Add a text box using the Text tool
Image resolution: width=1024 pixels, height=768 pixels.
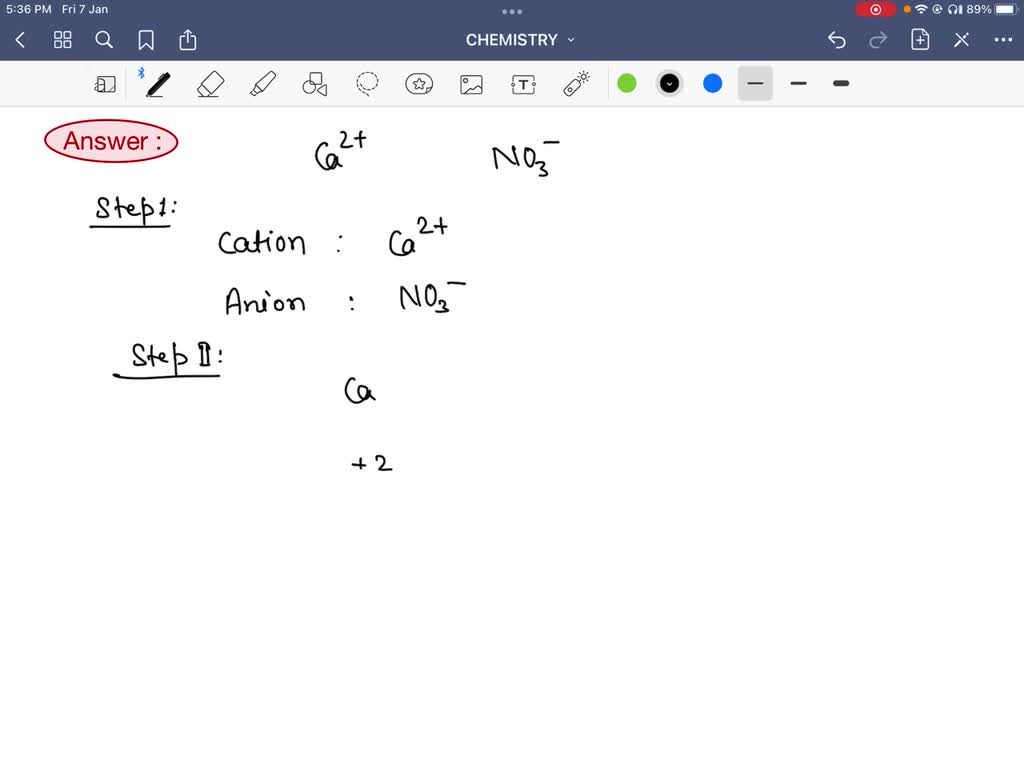pyautogui.click(x=523, y=84)
